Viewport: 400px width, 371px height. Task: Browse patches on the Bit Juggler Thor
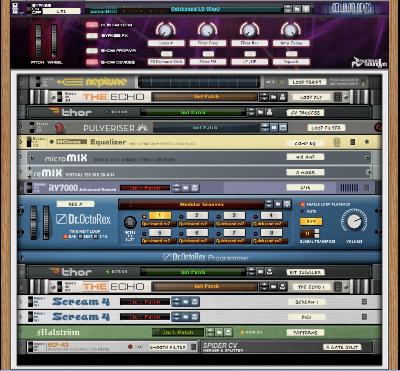click(261, 272)
